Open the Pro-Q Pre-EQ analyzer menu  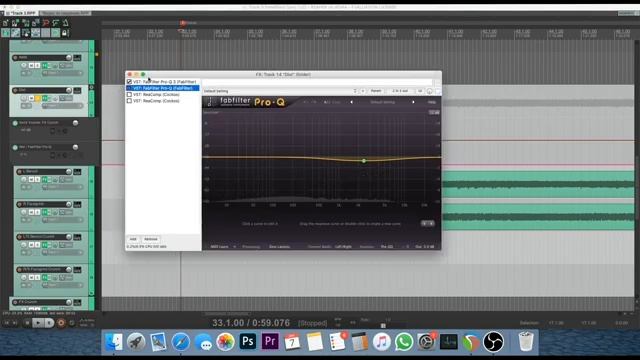tap(387, 247)
